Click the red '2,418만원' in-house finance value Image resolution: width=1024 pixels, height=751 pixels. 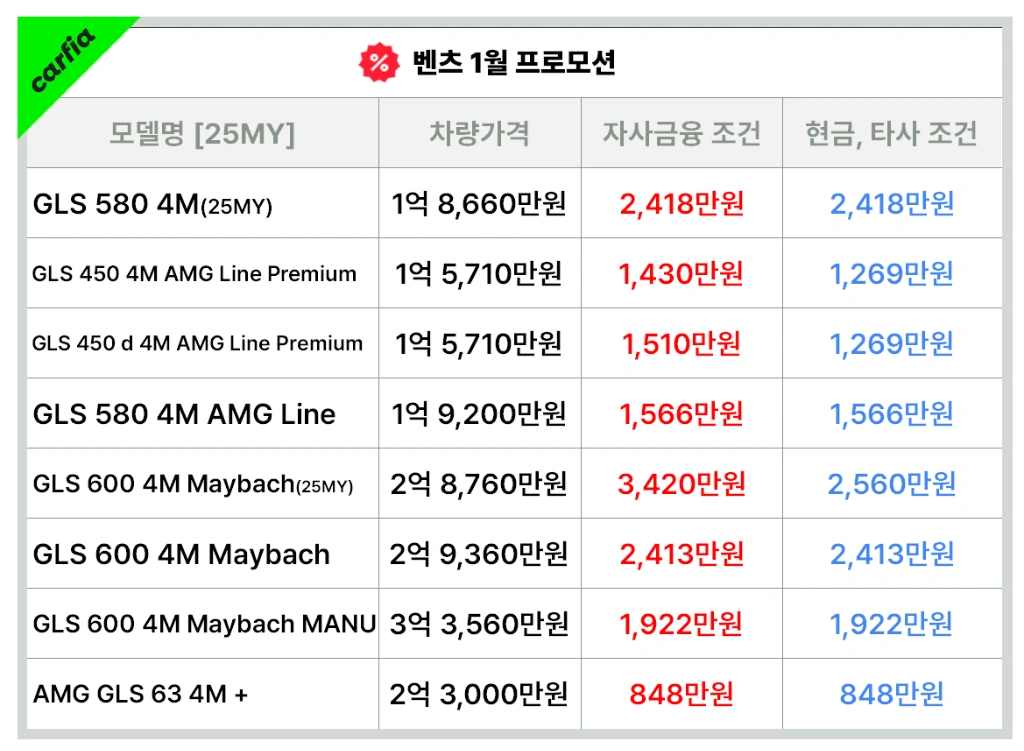682,204
